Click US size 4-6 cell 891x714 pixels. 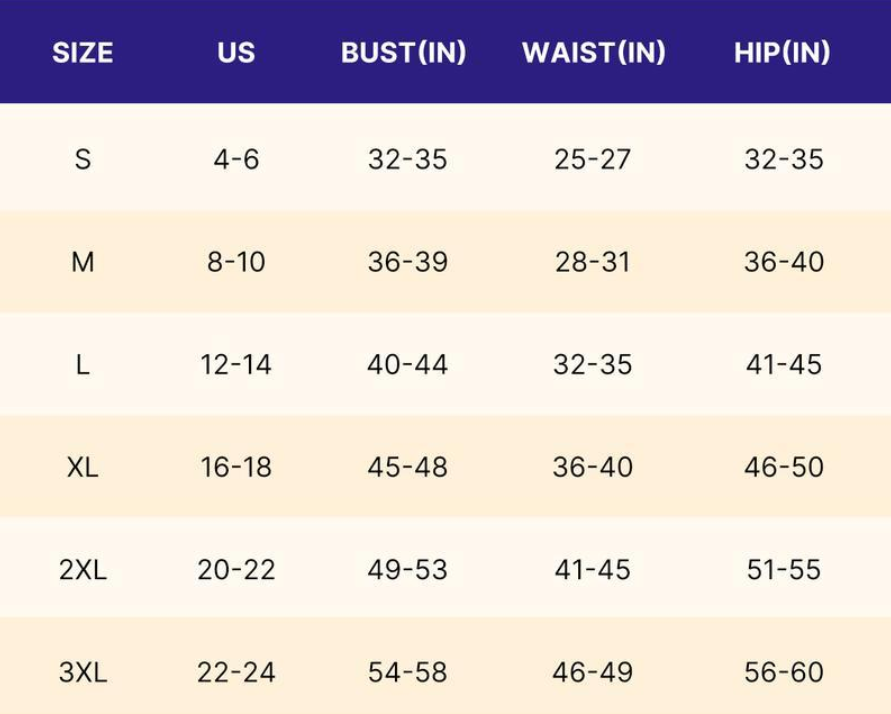coord(236,159)
